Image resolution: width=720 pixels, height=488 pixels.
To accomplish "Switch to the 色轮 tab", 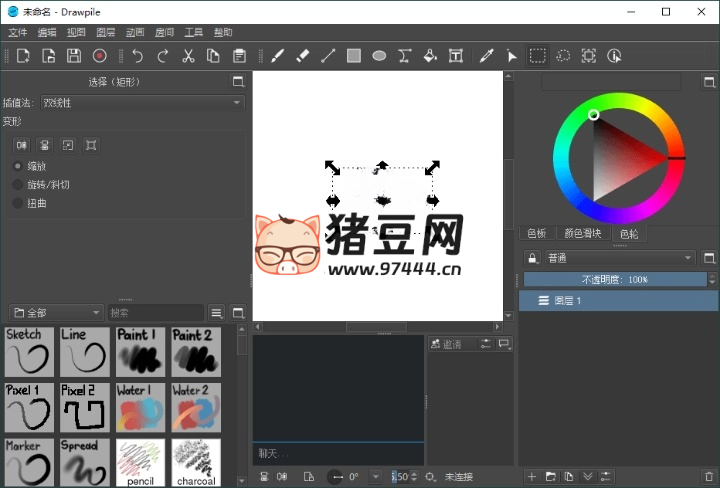I will point(629,233).
